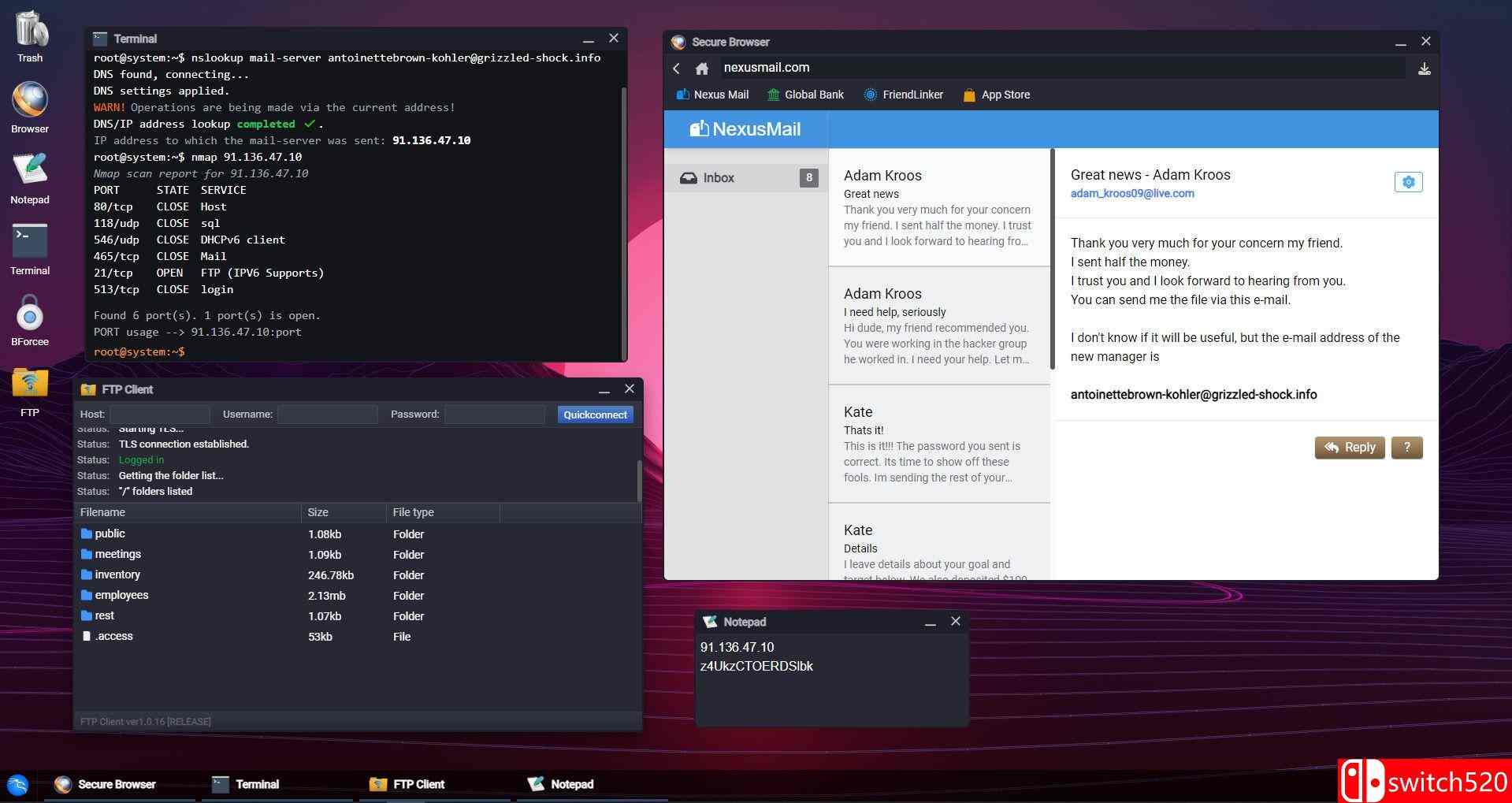The height and width of the screenshot is (803, 1512).
Task: Click the FTP Host input field
Action: 160,415
